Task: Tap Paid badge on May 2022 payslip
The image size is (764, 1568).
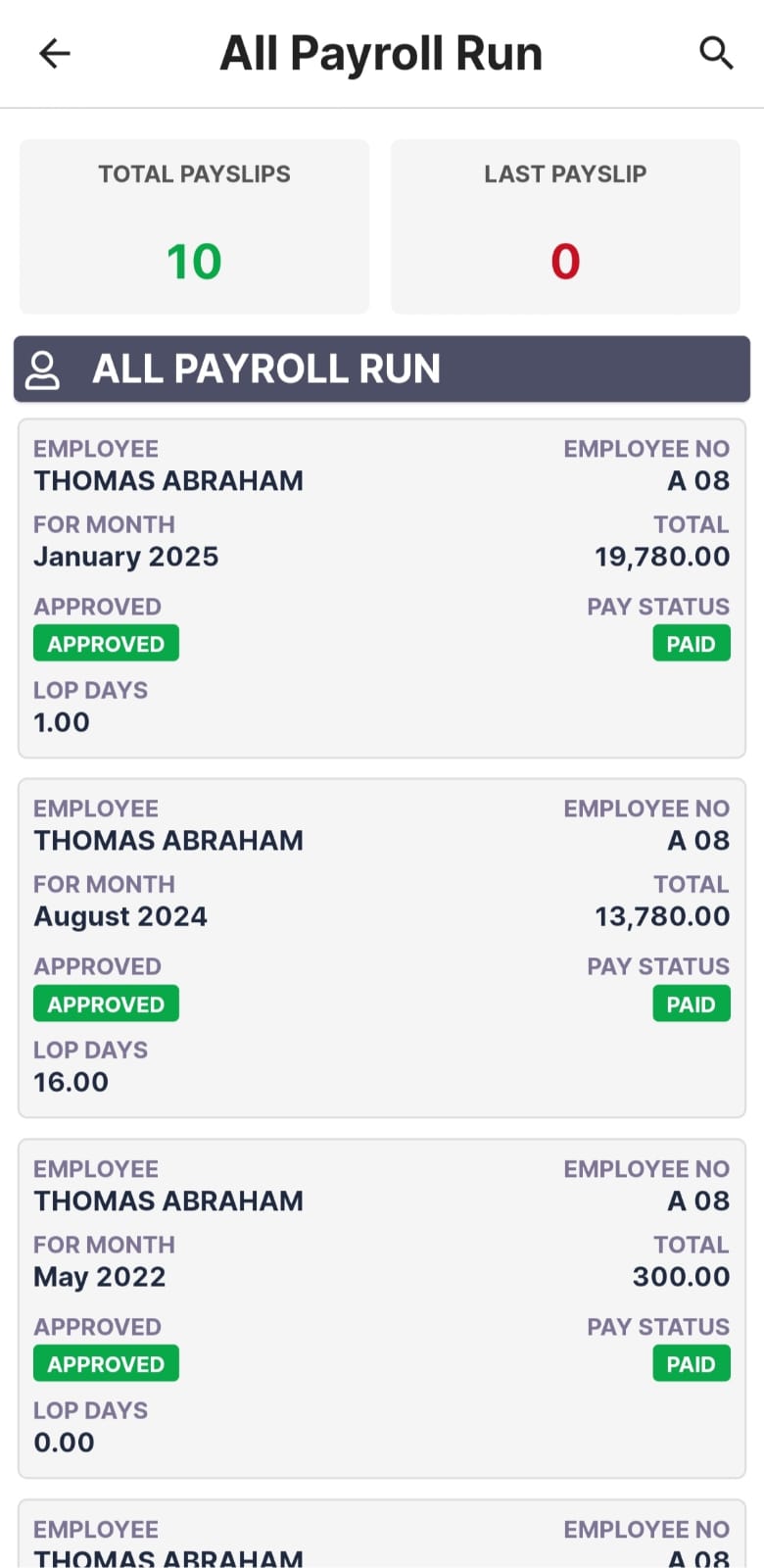Action: pyautogui.click(x=691, y=1364)
